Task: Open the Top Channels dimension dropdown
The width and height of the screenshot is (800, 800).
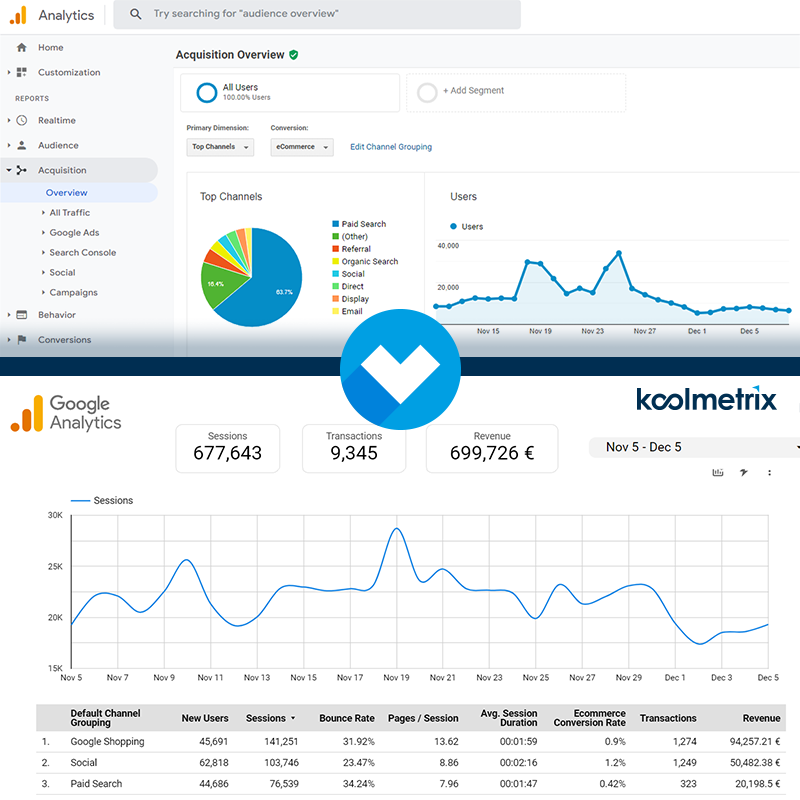Action: (x=220, y=146)
